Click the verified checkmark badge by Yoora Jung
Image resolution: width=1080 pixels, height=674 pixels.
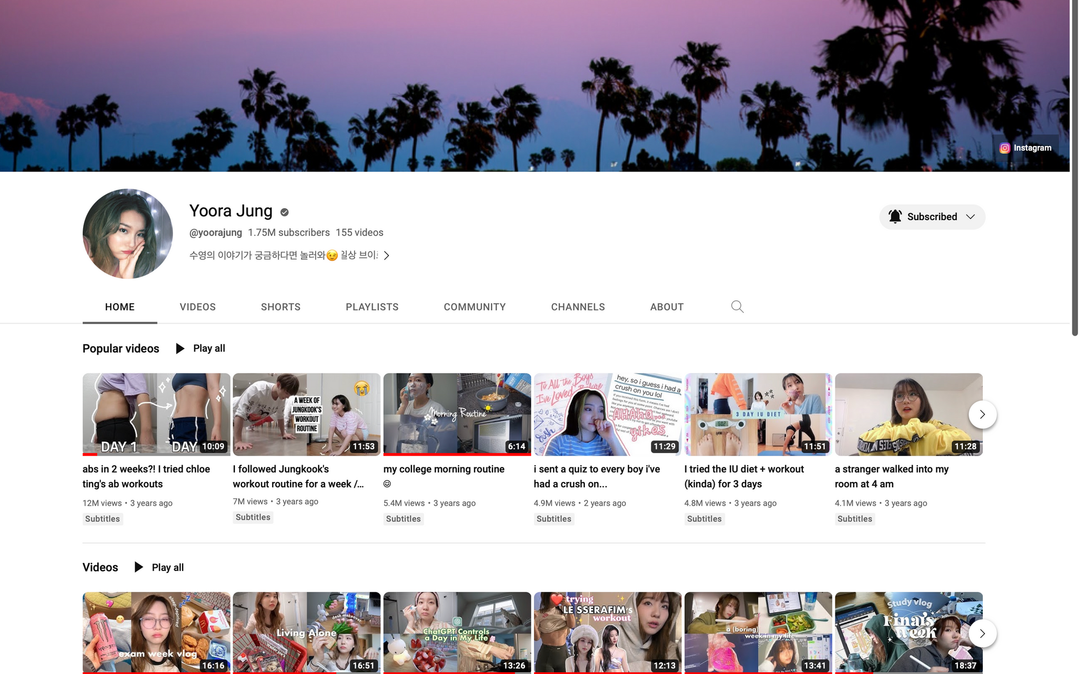click(284, 212)
